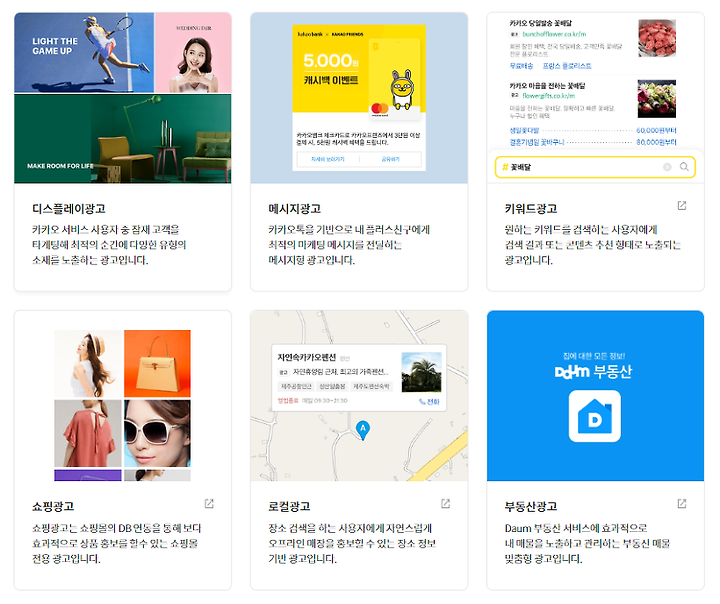The height and width of the screenshot is (604, 720).
Task: Click the WEDDING FAIR pink banner
Action: click(193, 52)
